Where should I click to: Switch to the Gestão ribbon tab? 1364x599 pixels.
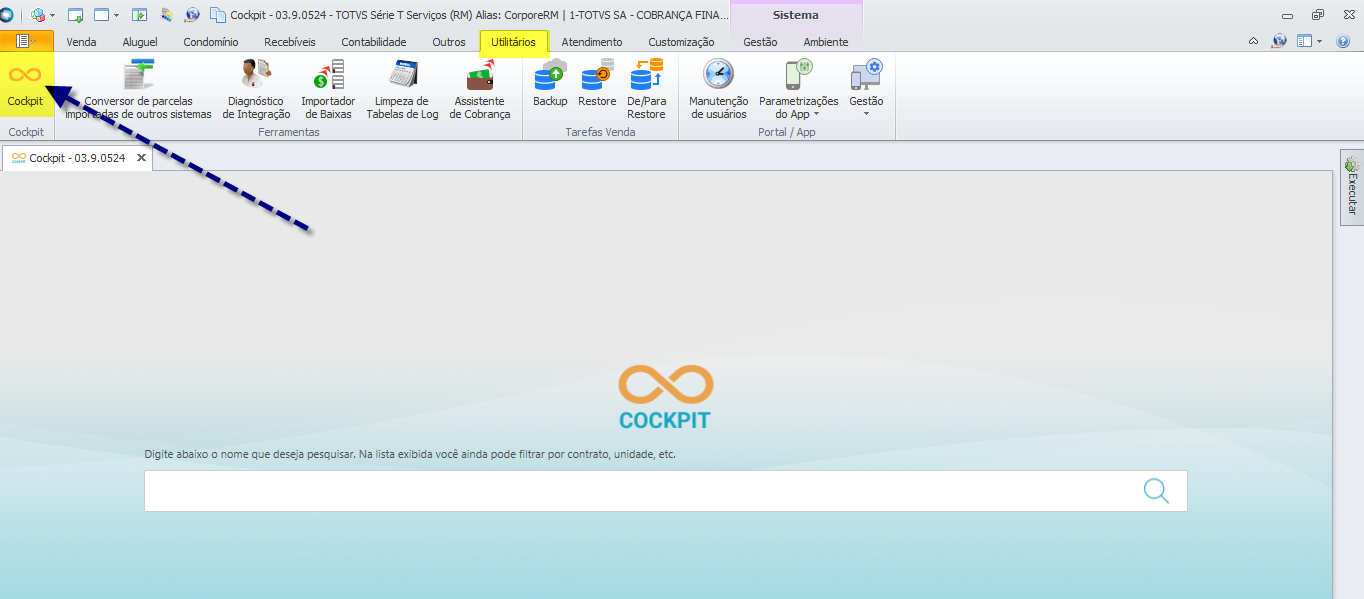(x=760, y=42)
